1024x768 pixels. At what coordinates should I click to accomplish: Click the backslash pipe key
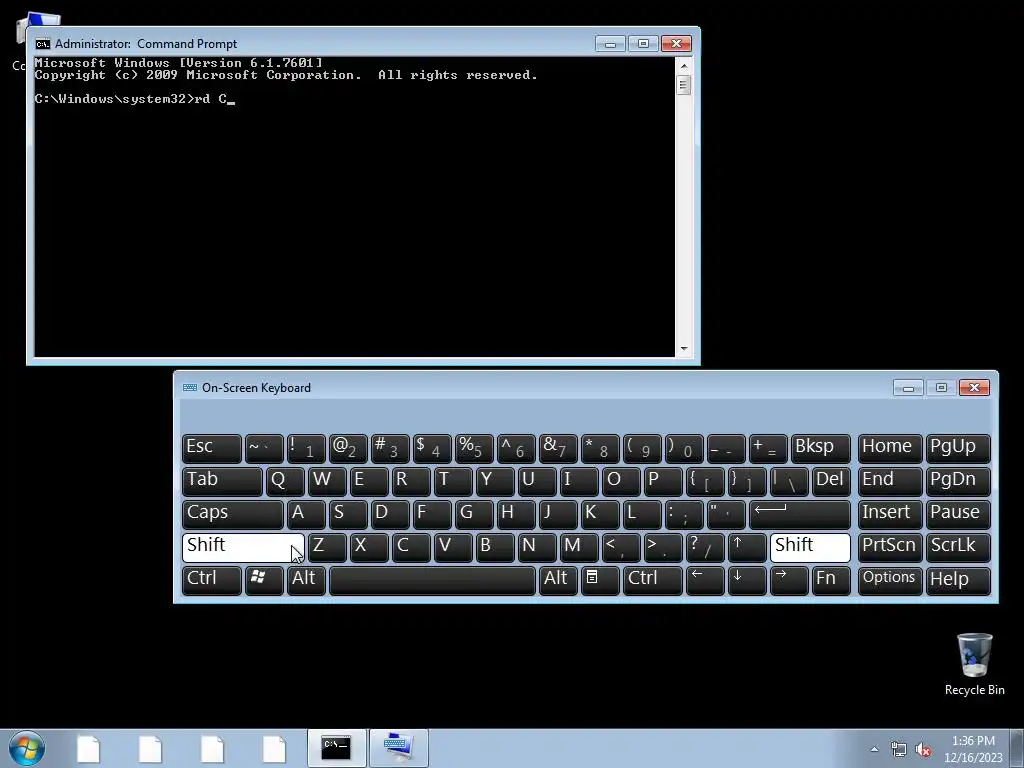[789, 481]
